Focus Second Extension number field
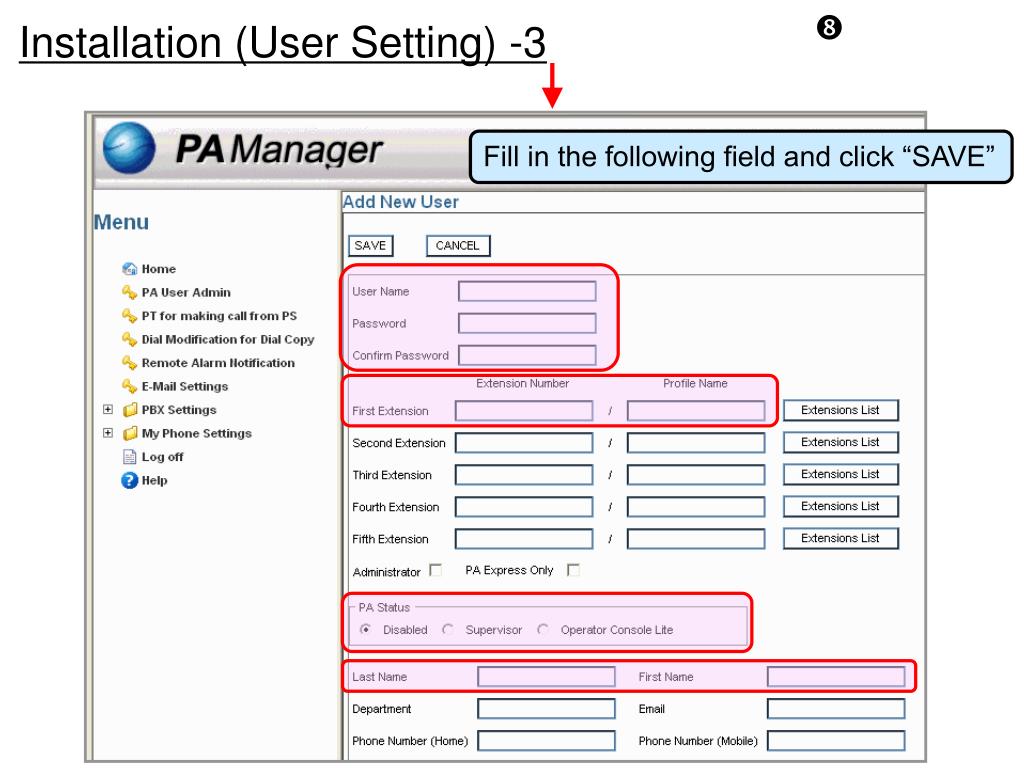This screenshot has height=768, width=1024. [x=524, y=443]
